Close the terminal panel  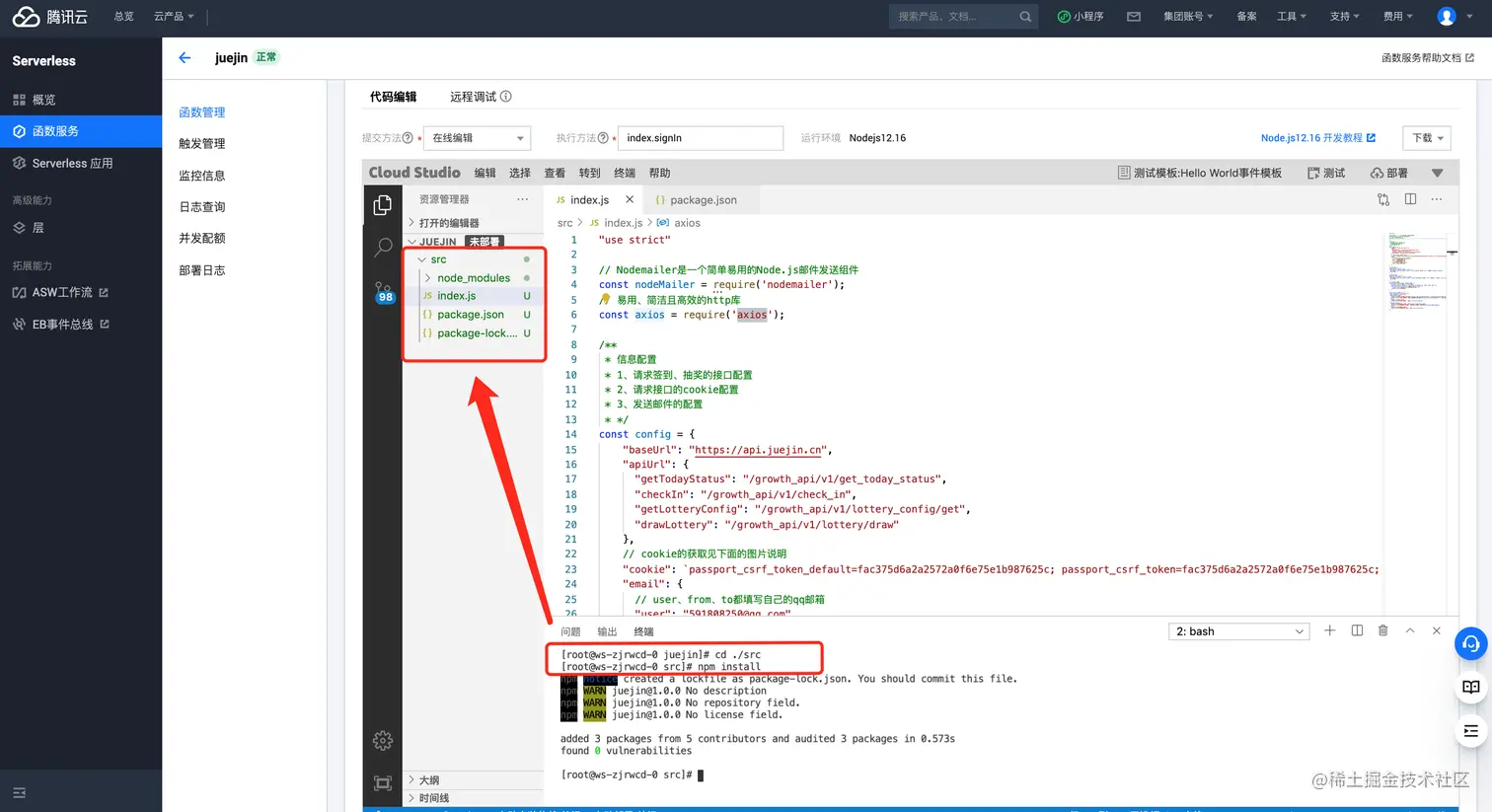(x=1437, y=630)
